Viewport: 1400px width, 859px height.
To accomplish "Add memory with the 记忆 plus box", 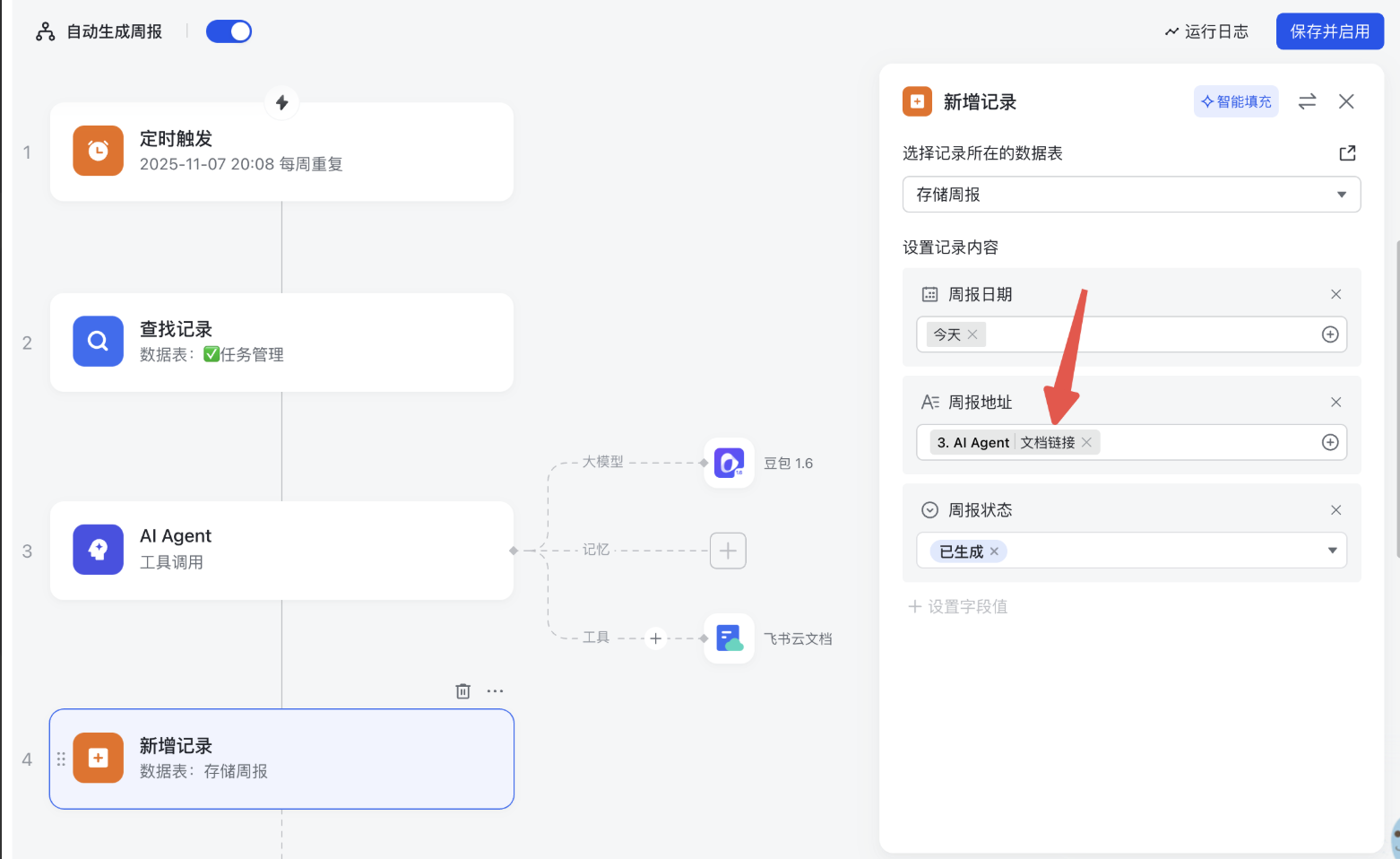I will (x=727, y=551).
